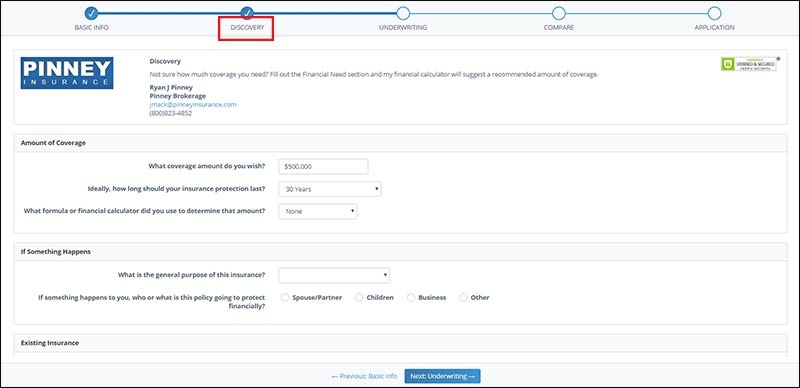
Task: Click the coverage amount field showing $500,000
Action: (x=323, y=166)
